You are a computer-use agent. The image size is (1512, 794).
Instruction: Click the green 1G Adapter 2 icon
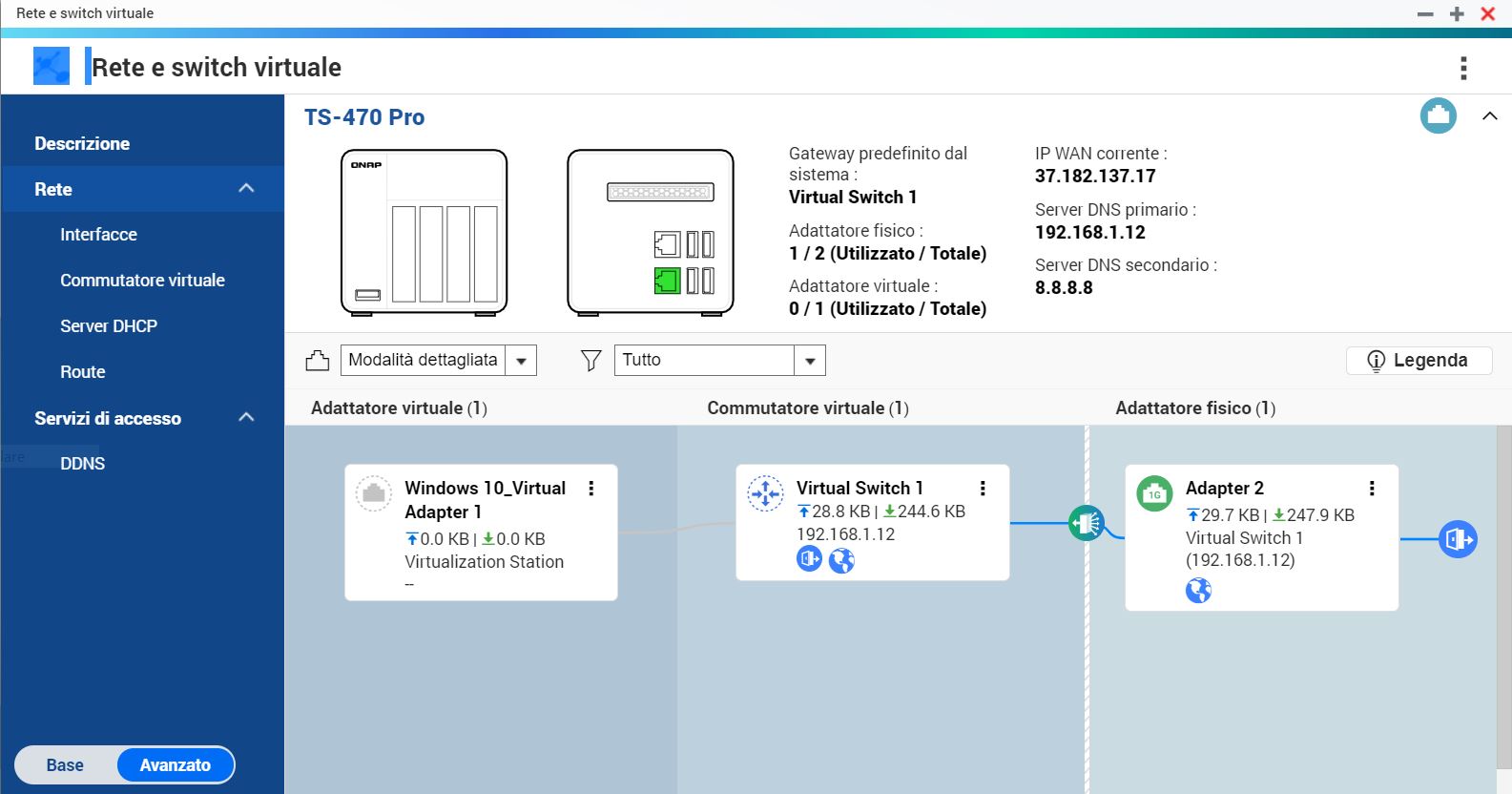pyautogui.click(x=1154, y=493)
